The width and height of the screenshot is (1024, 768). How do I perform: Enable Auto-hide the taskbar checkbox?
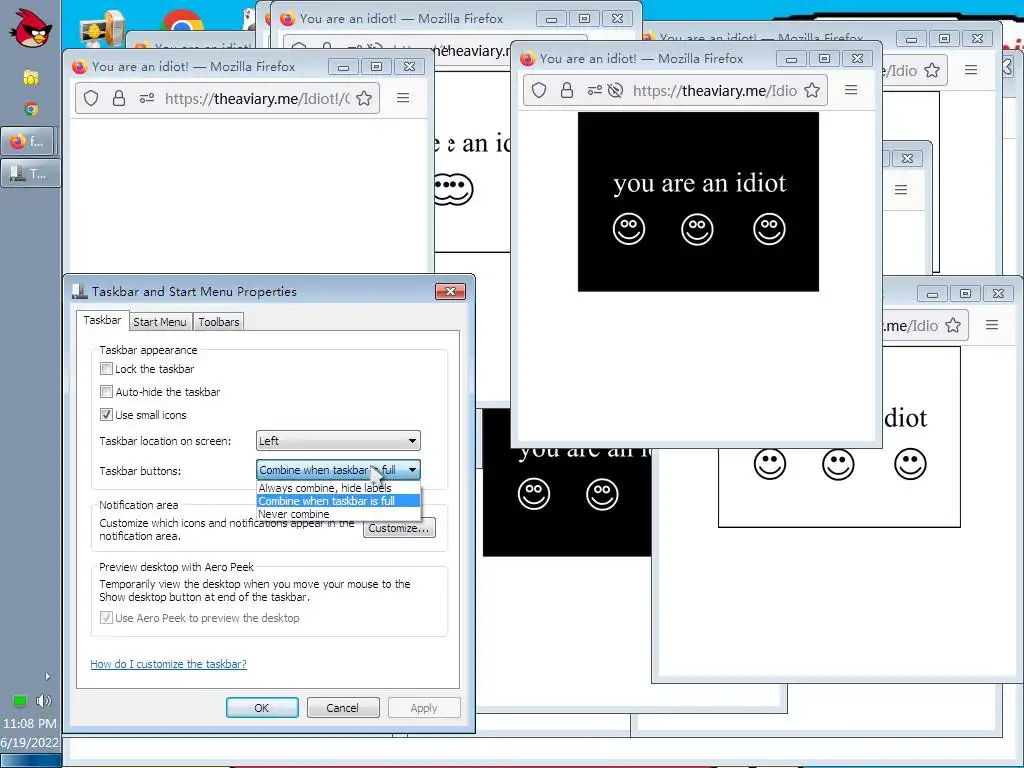(x=106, y=392)
